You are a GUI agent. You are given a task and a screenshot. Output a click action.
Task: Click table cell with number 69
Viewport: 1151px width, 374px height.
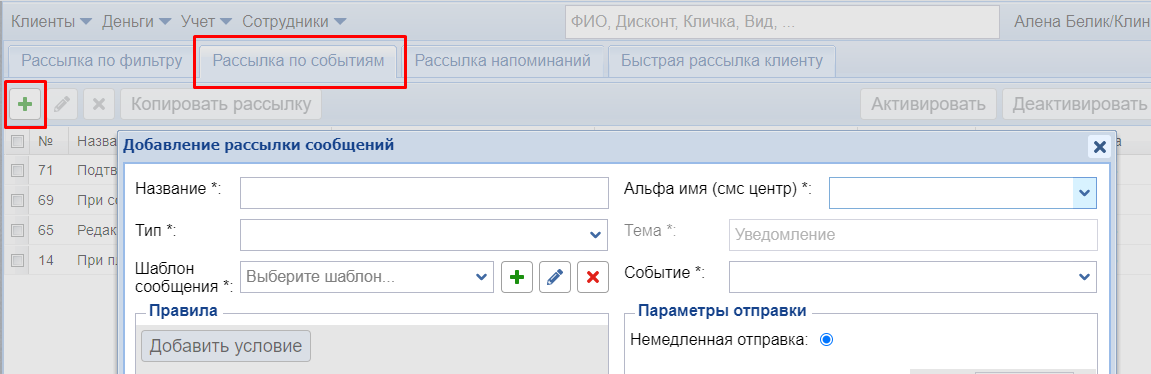46,200
